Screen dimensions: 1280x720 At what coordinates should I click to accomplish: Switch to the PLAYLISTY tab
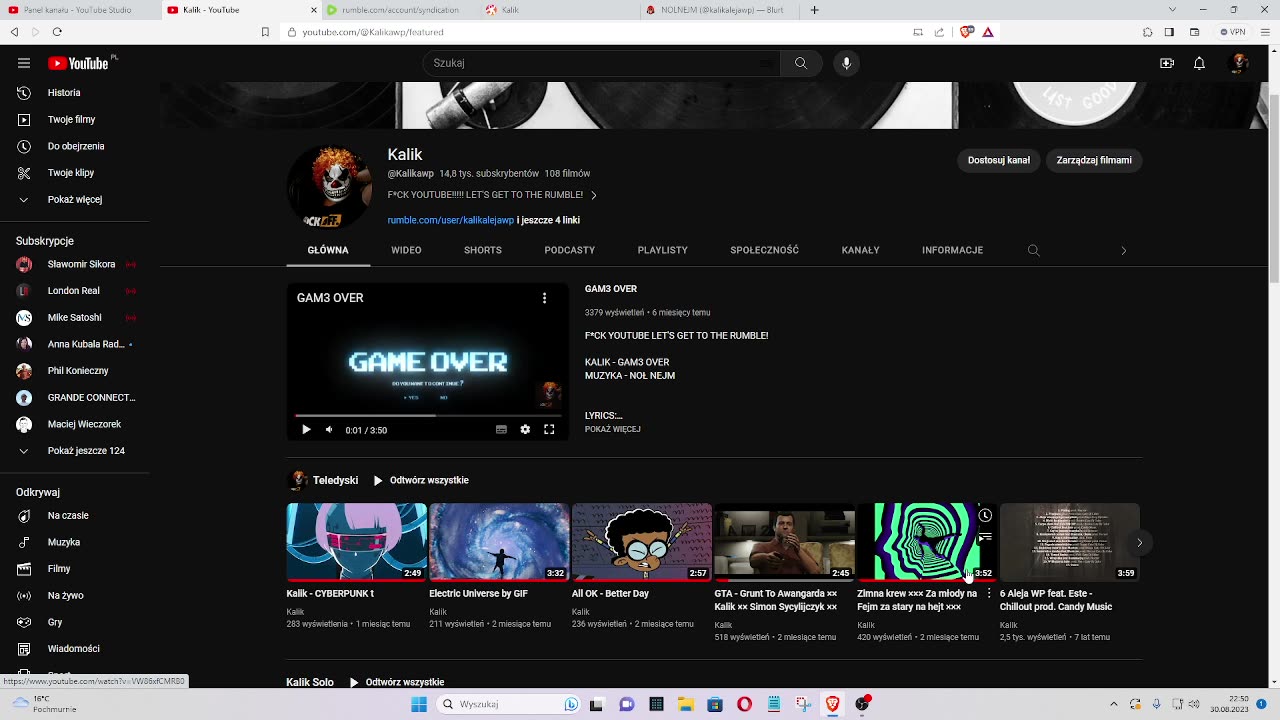coord(663,250)
